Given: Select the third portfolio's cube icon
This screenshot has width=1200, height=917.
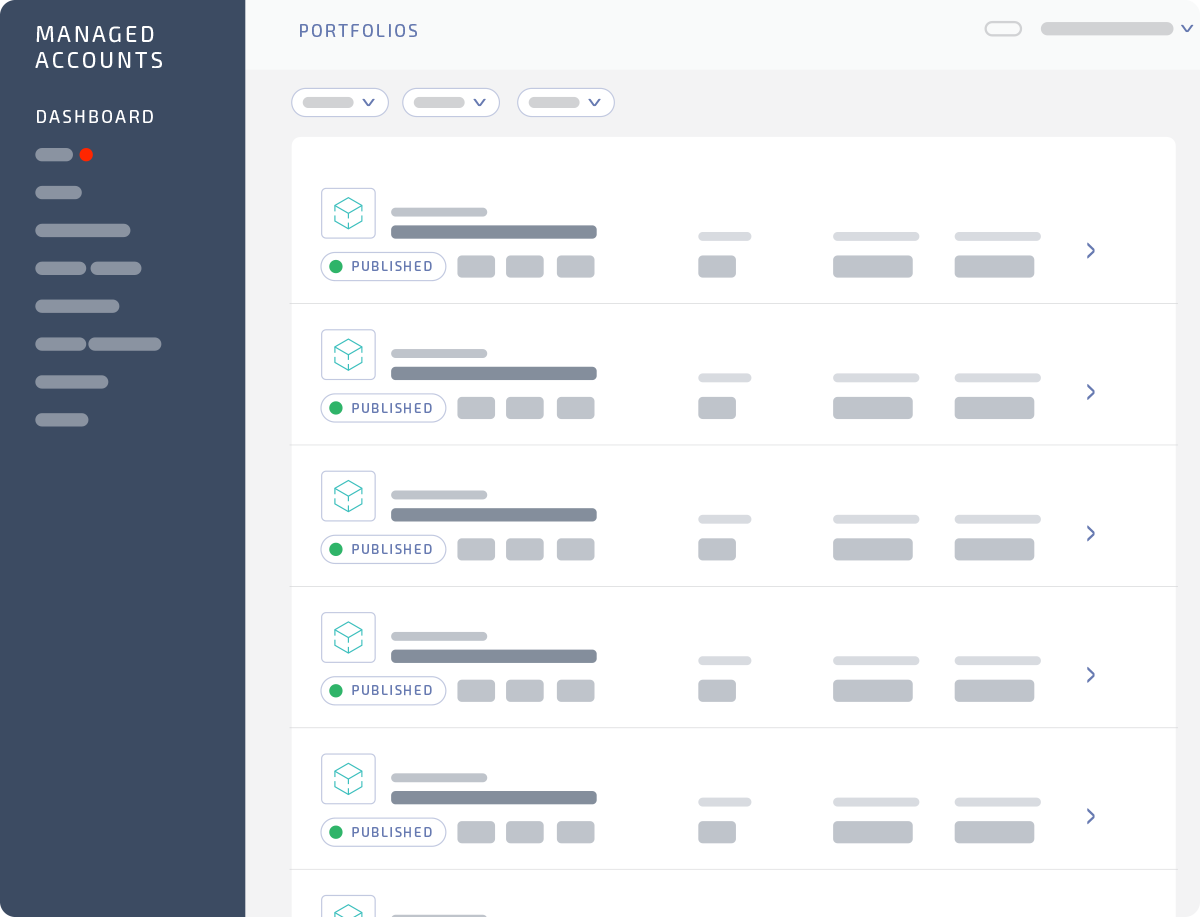Looking at the screenshot, I should pyautogui.click(x=348, y=496).
